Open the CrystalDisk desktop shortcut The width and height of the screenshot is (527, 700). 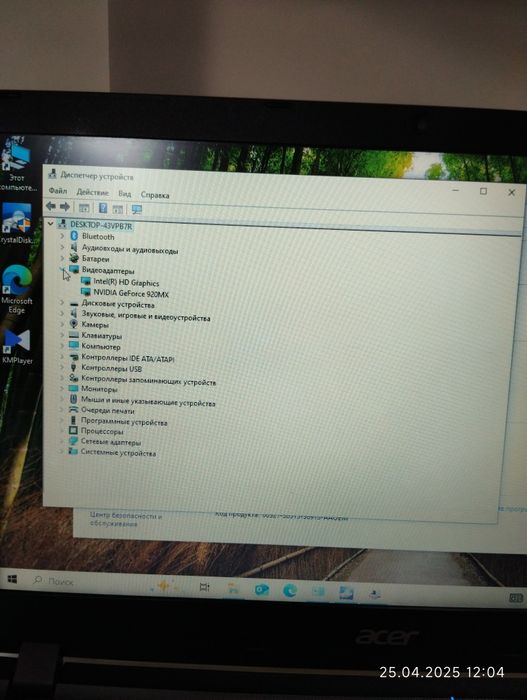pos(16,223)
